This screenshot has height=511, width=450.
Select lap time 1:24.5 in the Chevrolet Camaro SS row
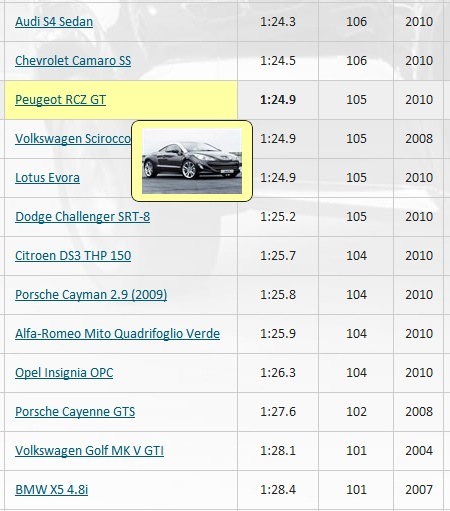point(278,61)
